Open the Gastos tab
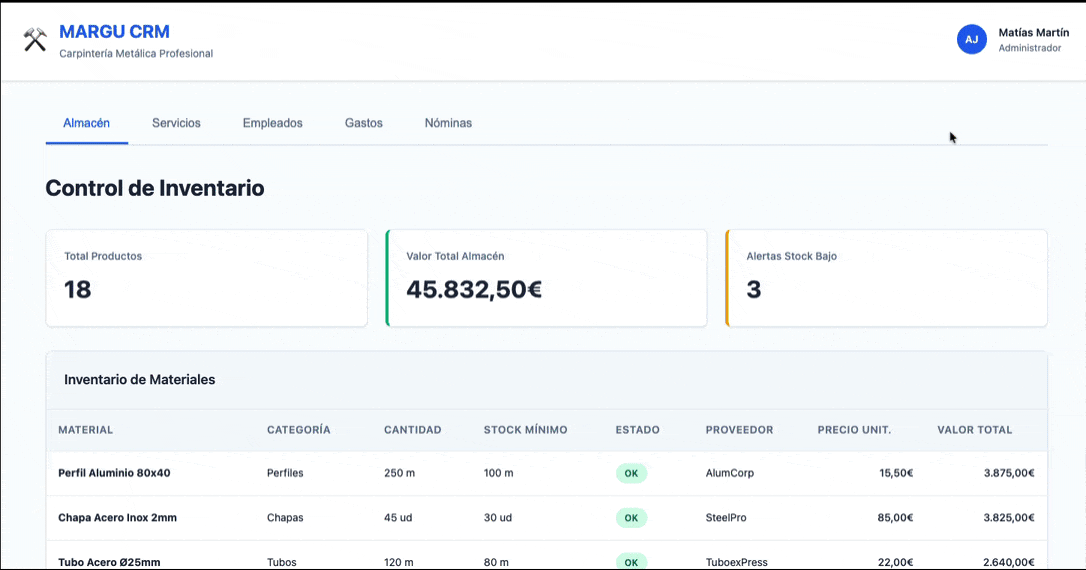The width and height of the screenshot is (1086, 570). (x=364, y=123)
